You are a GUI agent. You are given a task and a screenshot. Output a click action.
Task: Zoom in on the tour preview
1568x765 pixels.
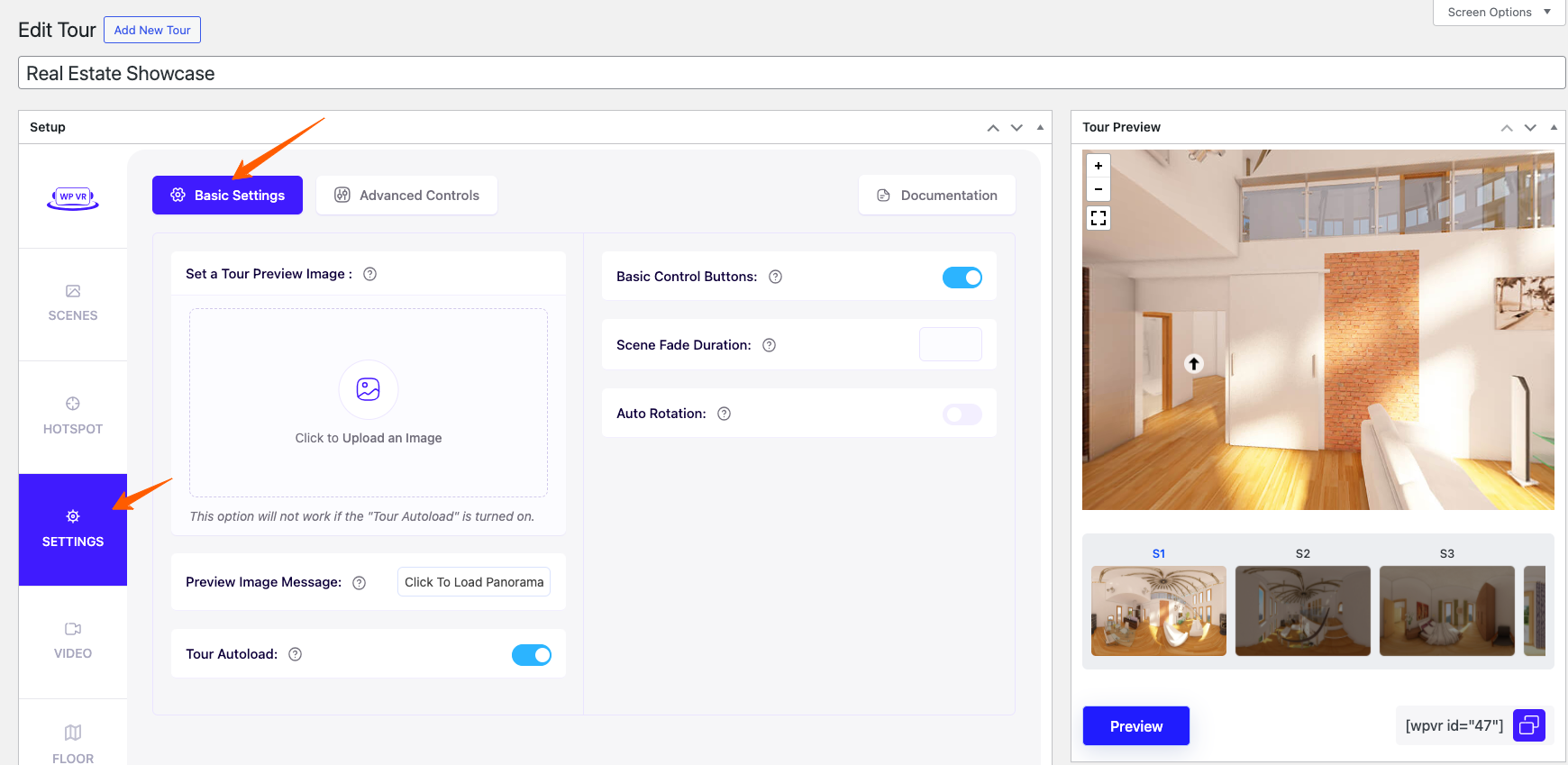tap(1098, 166)
